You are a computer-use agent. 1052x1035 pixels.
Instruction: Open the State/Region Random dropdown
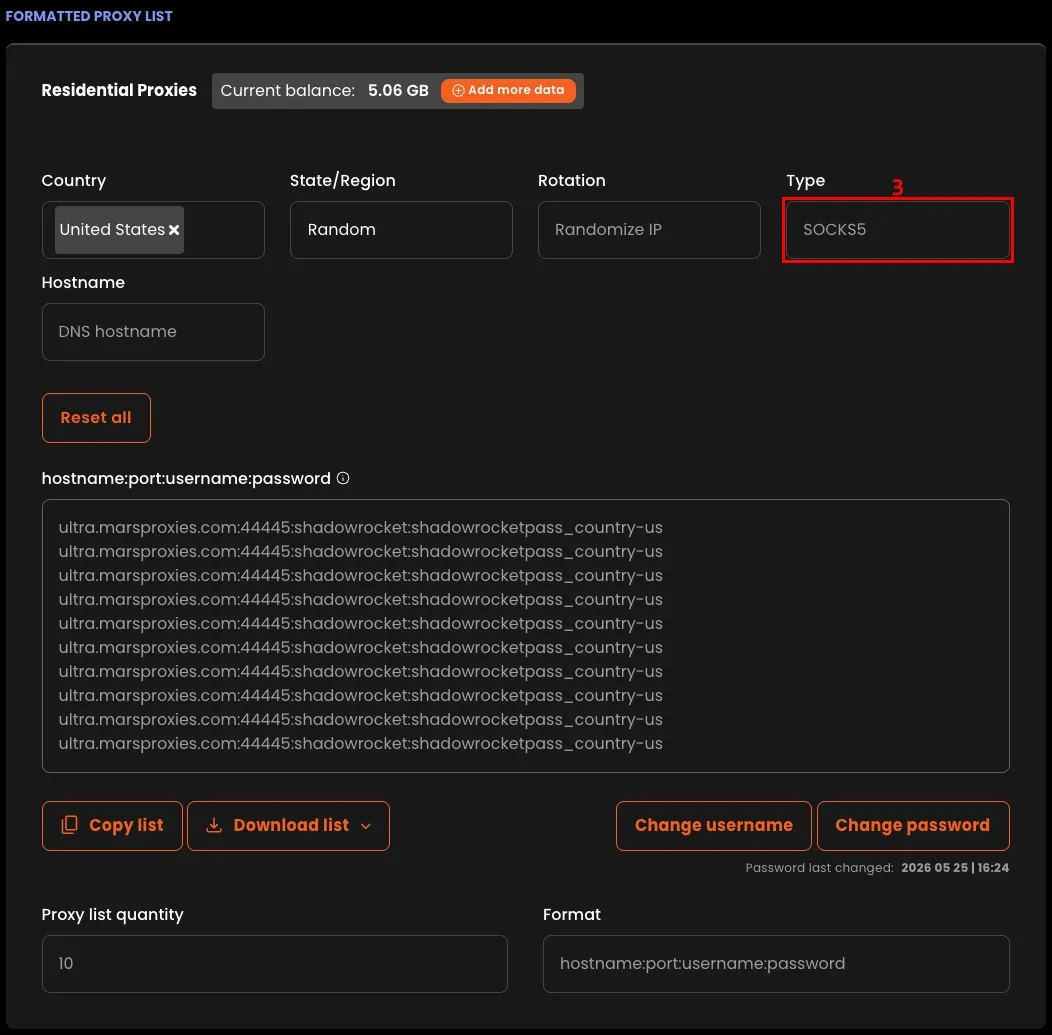401,230
